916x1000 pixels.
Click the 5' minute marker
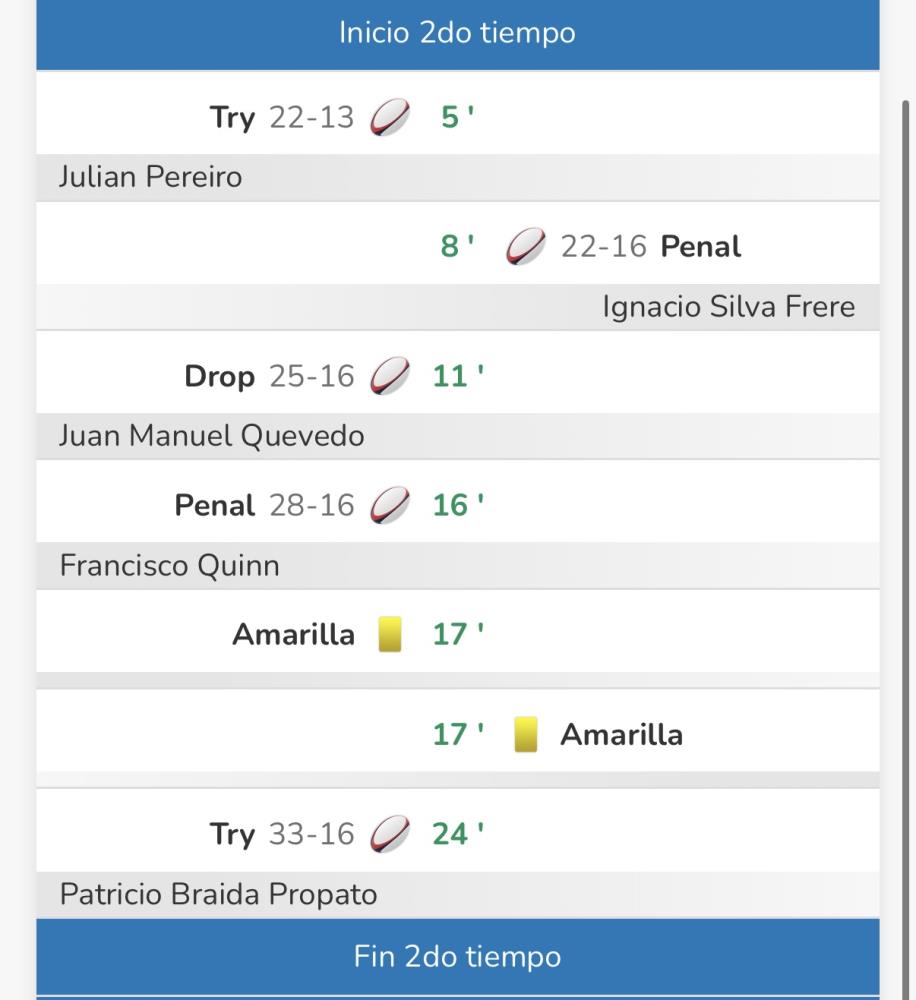(457, 118)
